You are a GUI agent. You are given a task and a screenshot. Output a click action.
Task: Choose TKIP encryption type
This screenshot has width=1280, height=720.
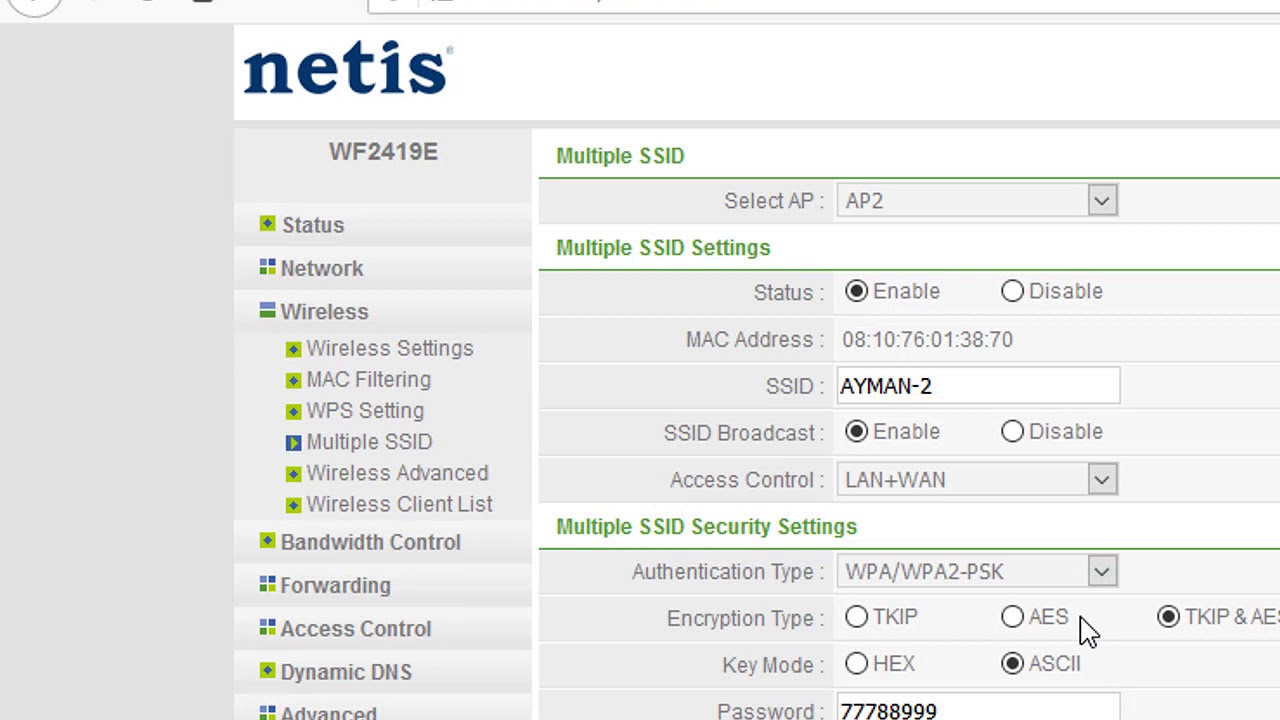coord(856,617)
